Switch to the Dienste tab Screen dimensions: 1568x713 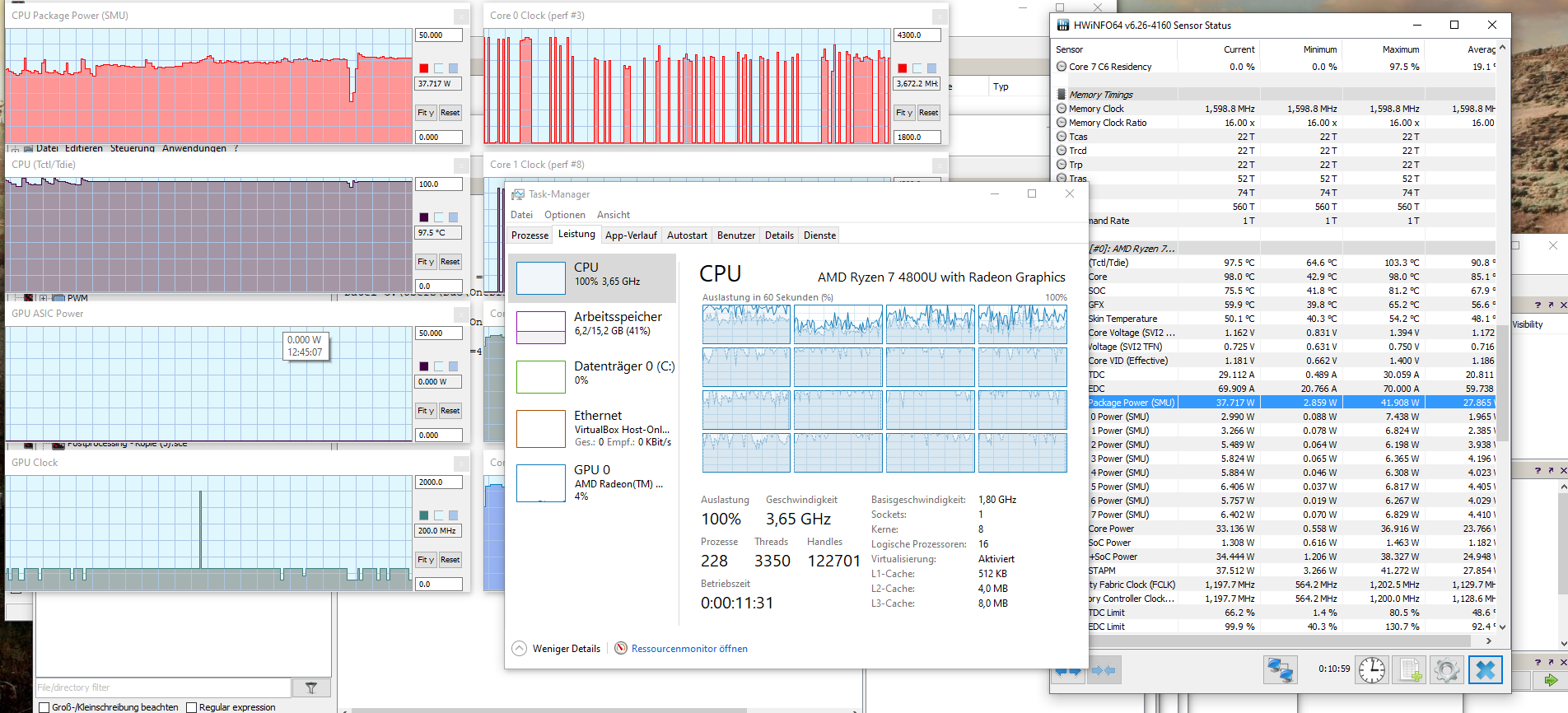pyautogui.click(x=819, y=235)
